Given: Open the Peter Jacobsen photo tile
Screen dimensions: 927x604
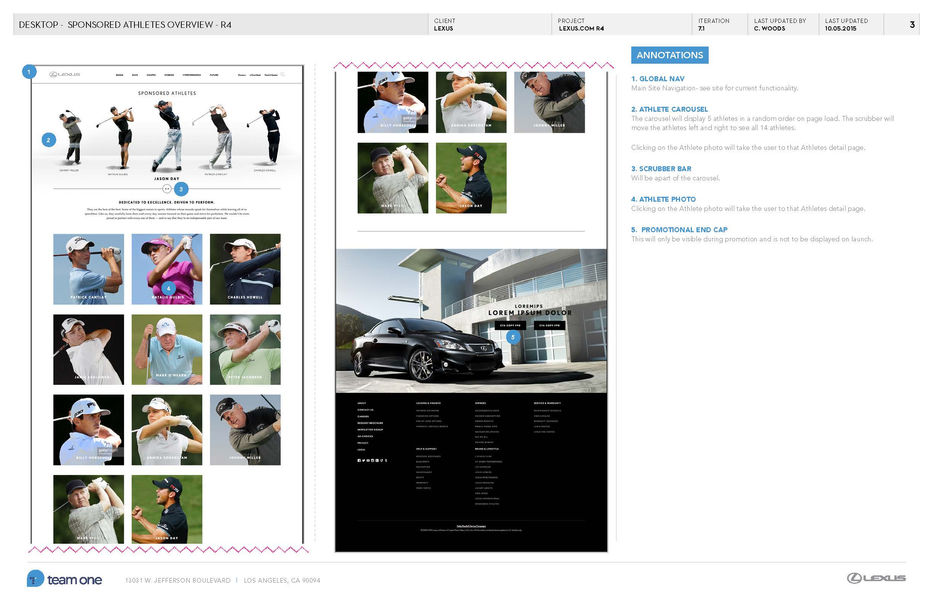Looking at the screenshot, I should pyautogui.click(x=245, y=349).
